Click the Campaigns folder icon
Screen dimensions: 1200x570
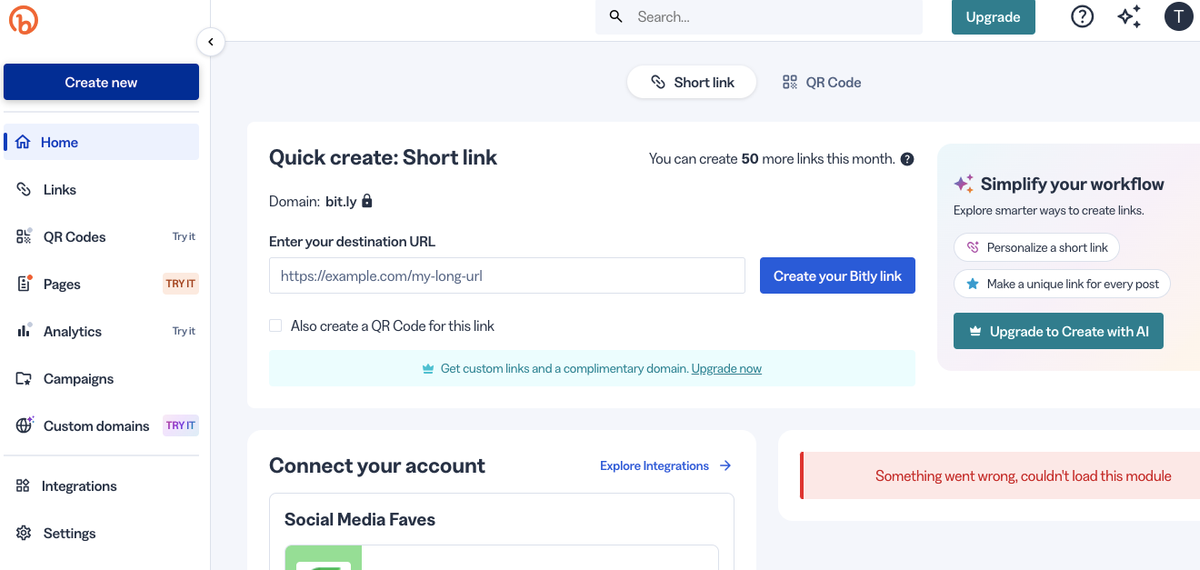click(x=24, y=379)
